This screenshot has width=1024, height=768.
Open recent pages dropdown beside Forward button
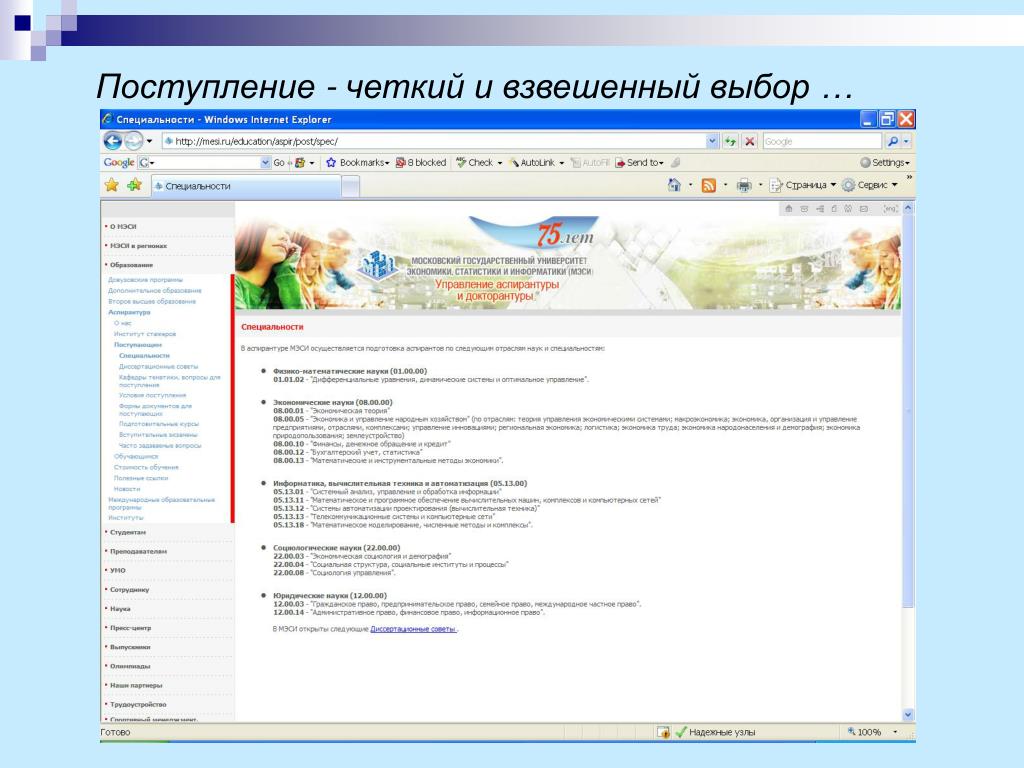pyautogui.click(x=150, y=141)
